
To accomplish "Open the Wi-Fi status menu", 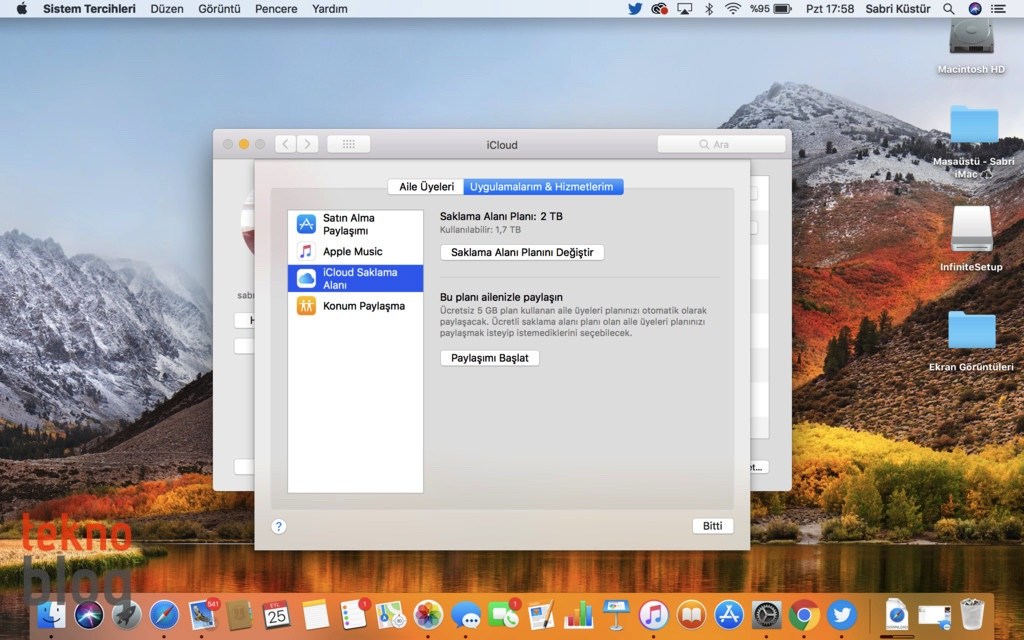I will [x=733, y=8].
